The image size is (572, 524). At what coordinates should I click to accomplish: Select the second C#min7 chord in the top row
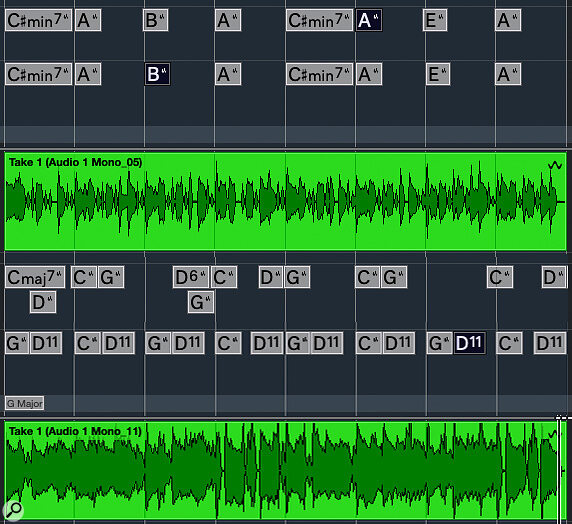320,20
